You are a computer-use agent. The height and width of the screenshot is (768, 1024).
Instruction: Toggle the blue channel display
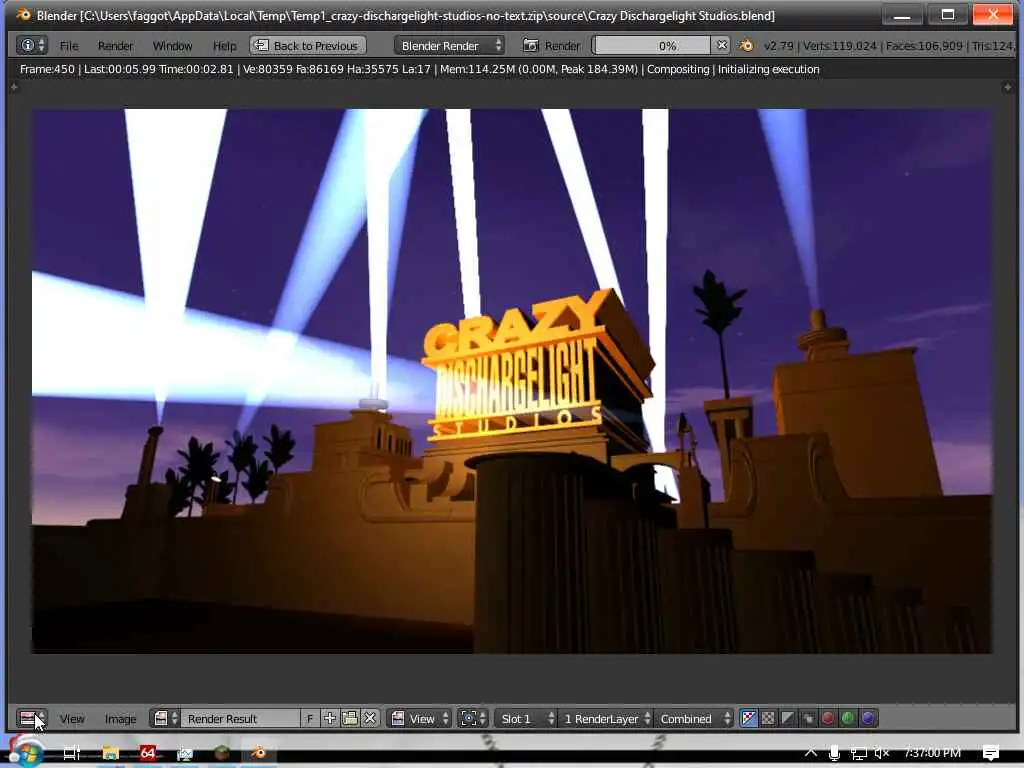click(x=868, y=718)
